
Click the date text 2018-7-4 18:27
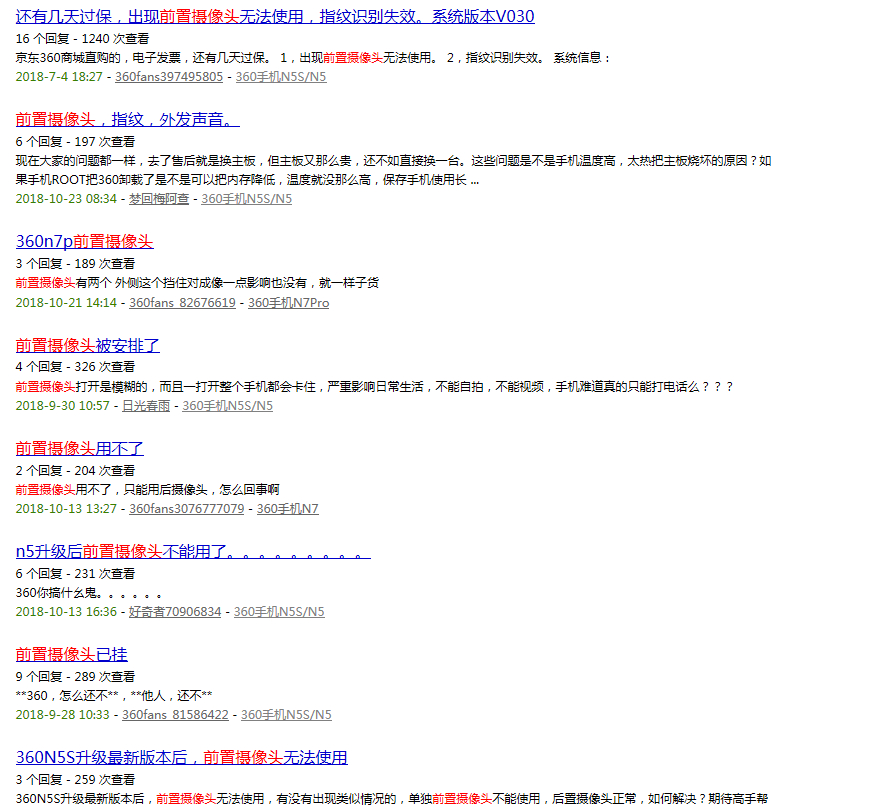[59, 77]
